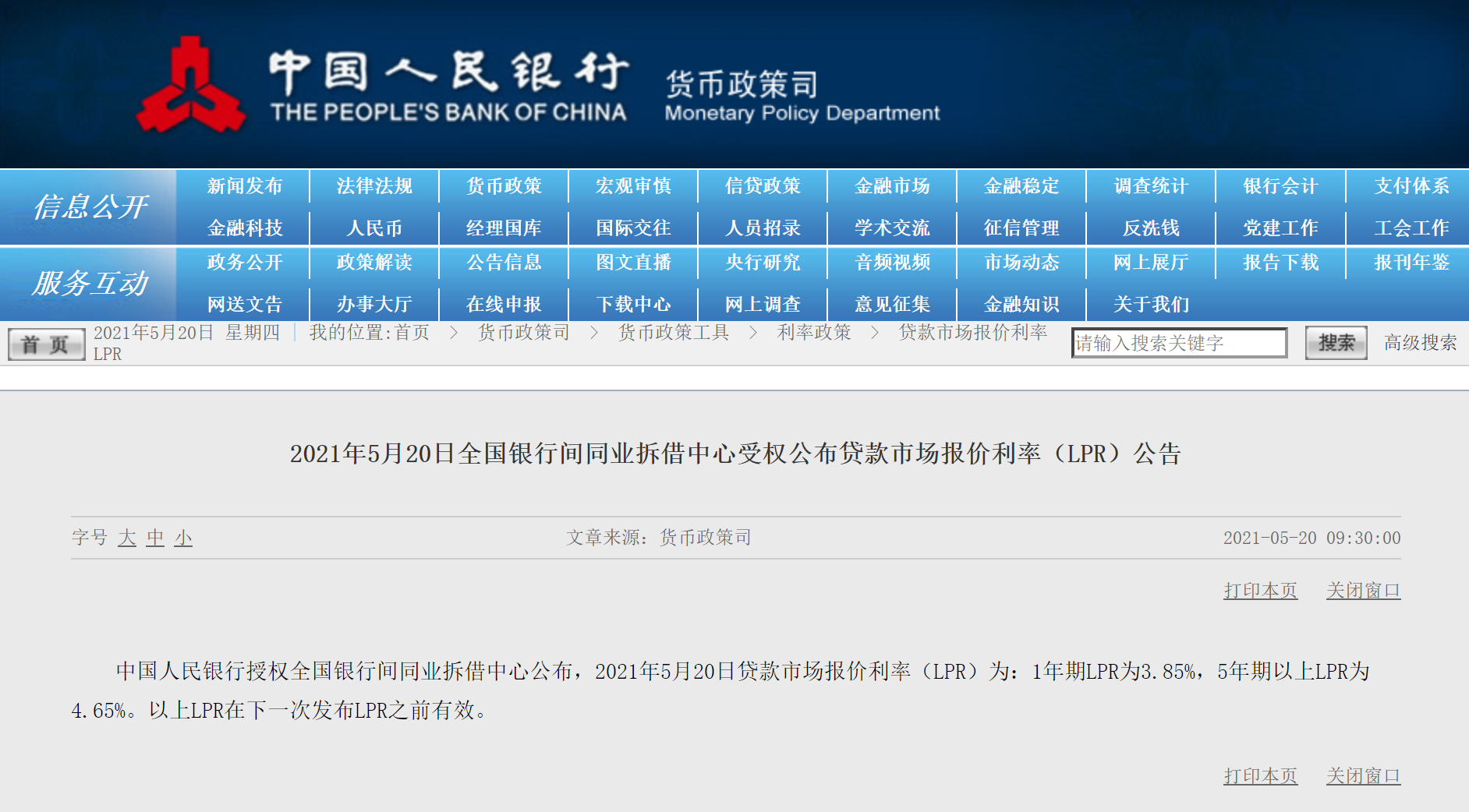Select 经理国库 in the navigation
The width and height of the screenshot is (1469, 812).
click(504, 228)
